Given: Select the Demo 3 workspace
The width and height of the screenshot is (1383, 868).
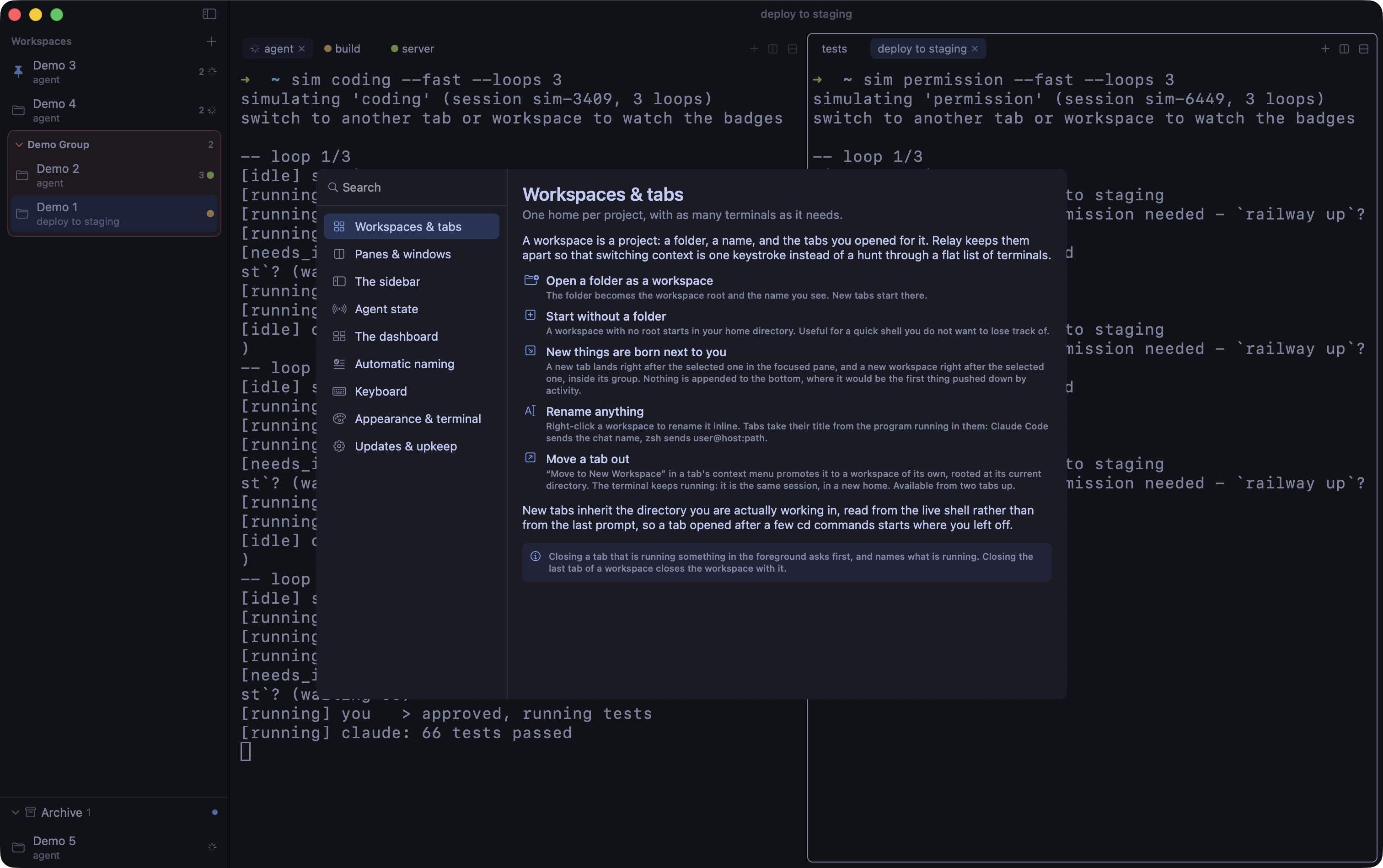Looking at the screenshot, I should [114, 72].
